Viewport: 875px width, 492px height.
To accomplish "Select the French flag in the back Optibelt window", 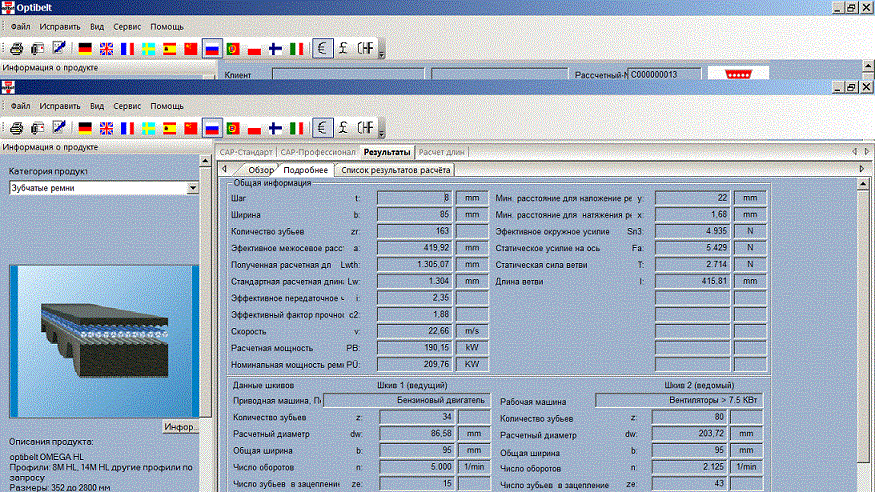I will tap(127, 49).
